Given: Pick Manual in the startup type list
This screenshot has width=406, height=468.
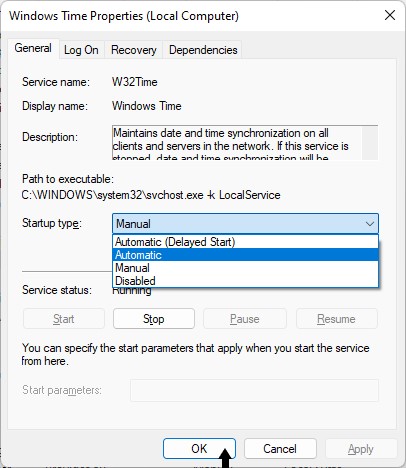Looking at the screenshot, I should (246, 268).
